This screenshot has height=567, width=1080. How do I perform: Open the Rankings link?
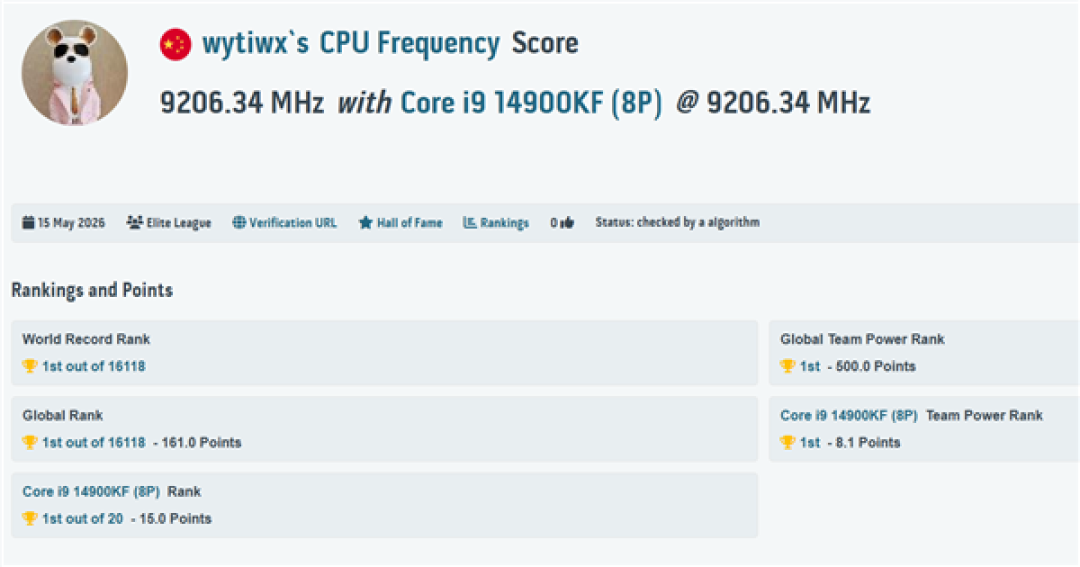click(x=504, y=223)
